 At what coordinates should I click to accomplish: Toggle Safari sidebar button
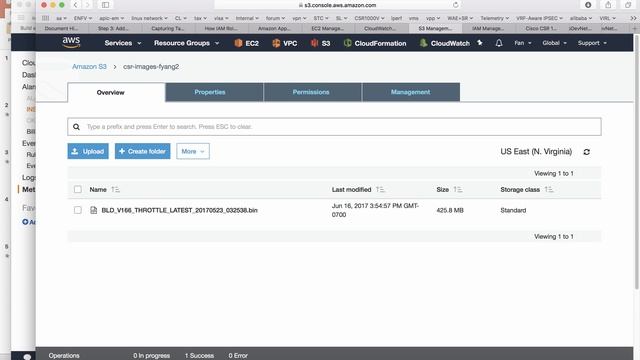[105, 5]
